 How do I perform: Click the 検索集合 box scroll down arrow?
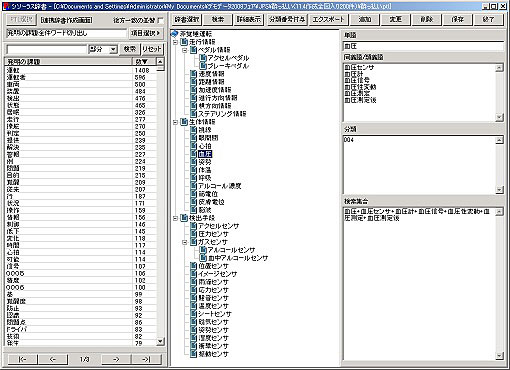(499, 356)
